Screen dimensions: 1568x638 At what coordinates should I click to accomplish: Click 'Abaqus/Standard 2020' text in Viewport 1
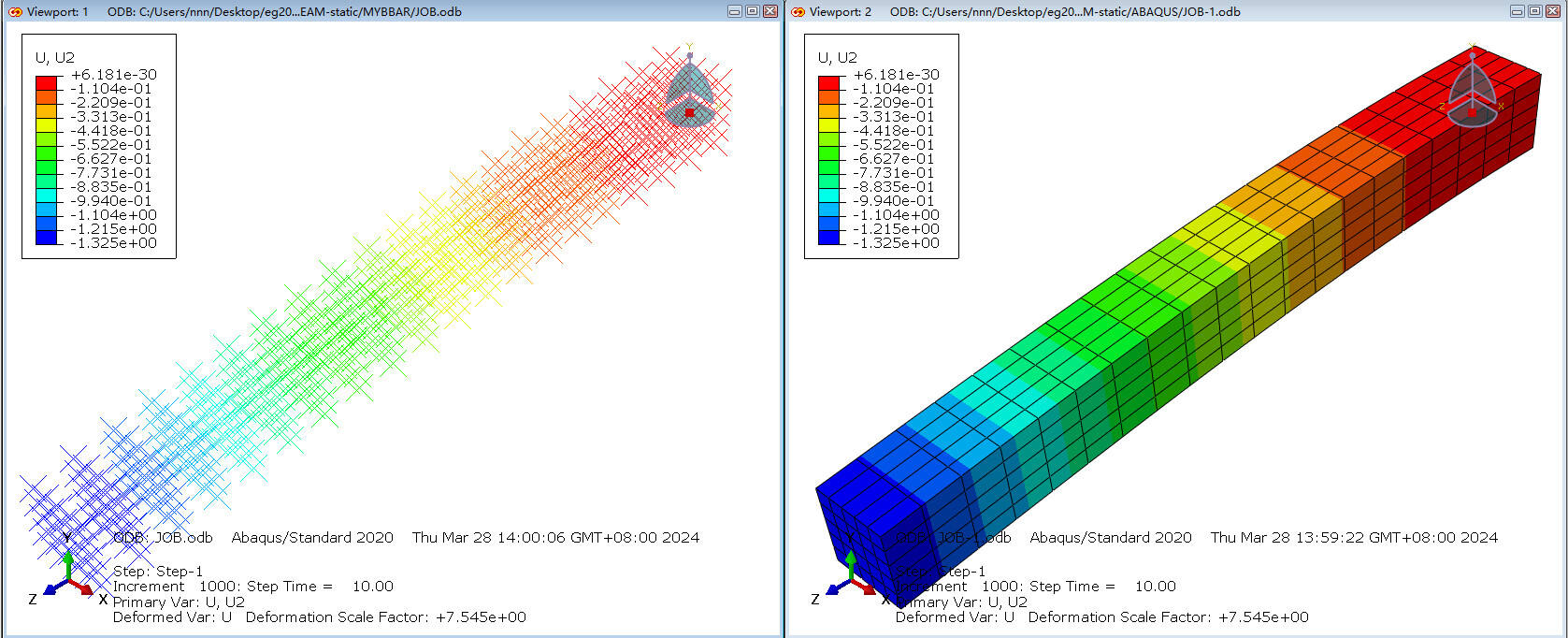tap(312, 538)
